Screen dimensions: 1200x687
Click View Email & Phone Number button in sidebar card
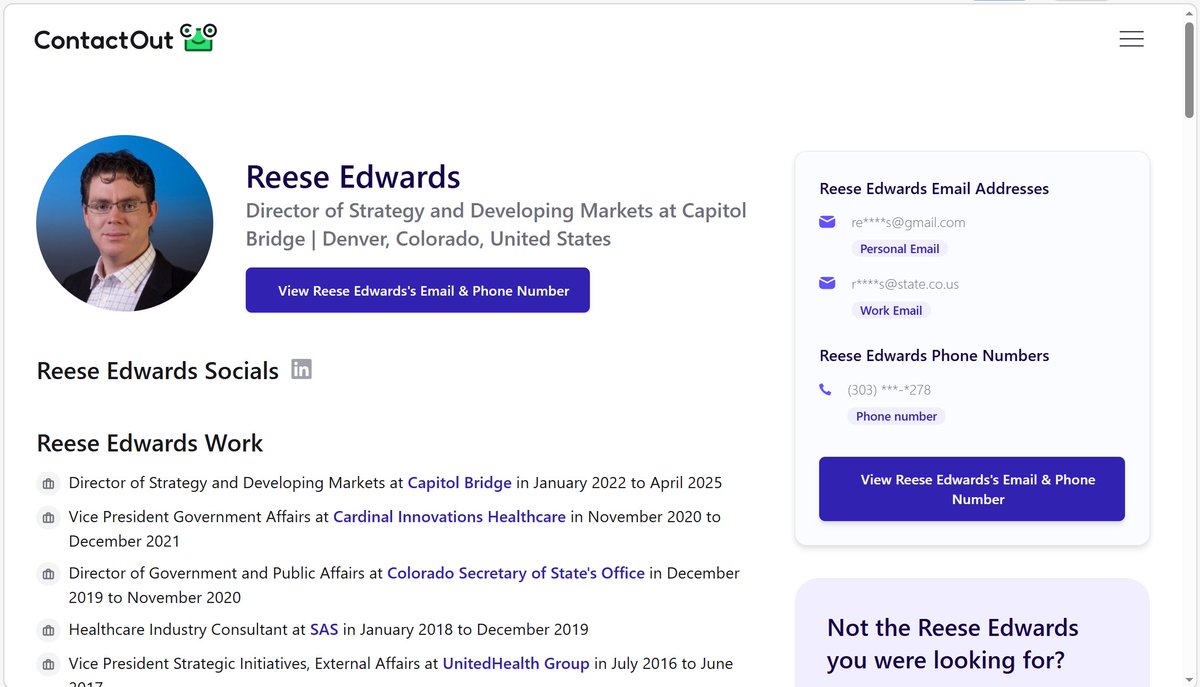click(x=972, y=489)
